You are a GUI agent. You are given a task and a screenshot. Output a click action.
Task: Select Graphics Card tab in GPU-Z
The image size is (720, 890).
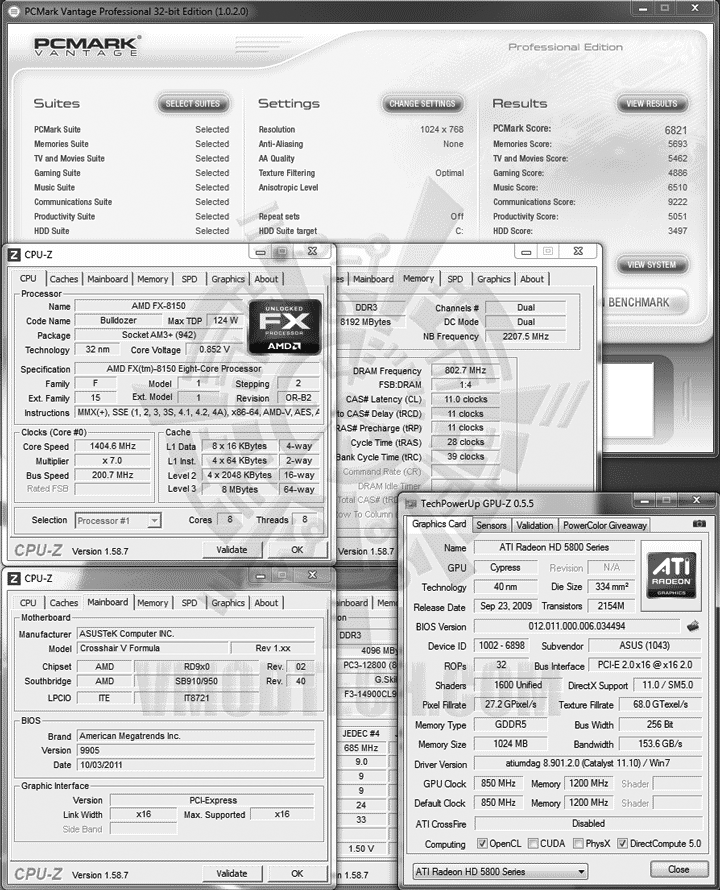(x=439, y=524)
